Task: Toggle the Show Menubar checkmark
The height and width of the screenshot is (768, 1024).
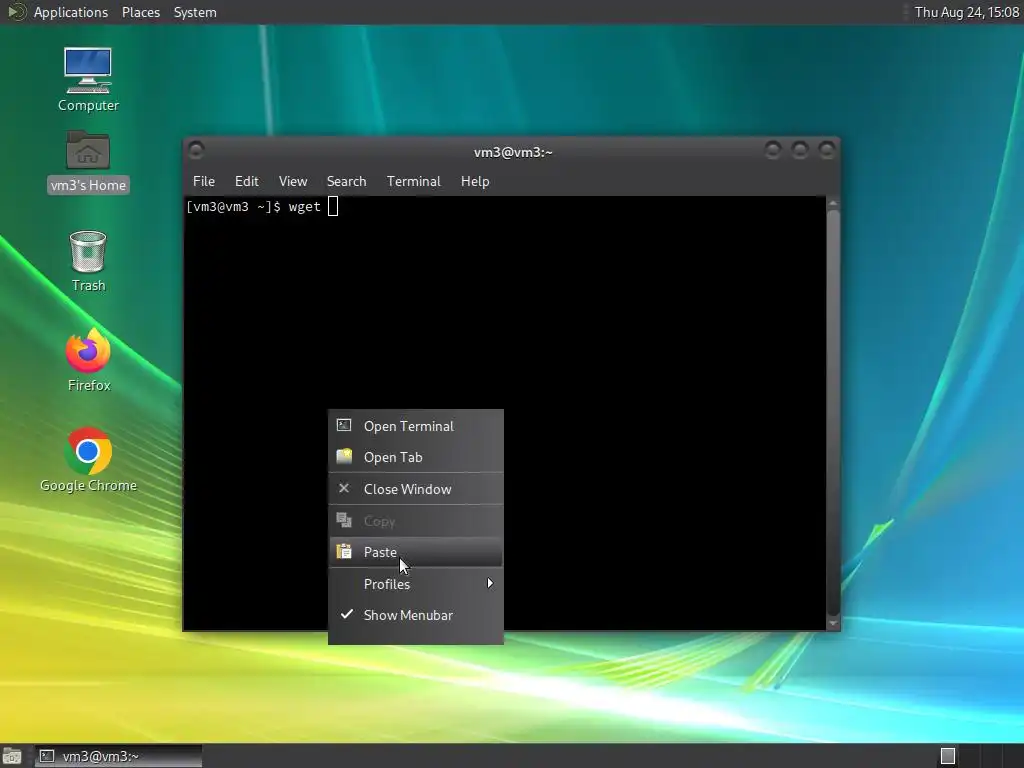Action: (347, 614)
